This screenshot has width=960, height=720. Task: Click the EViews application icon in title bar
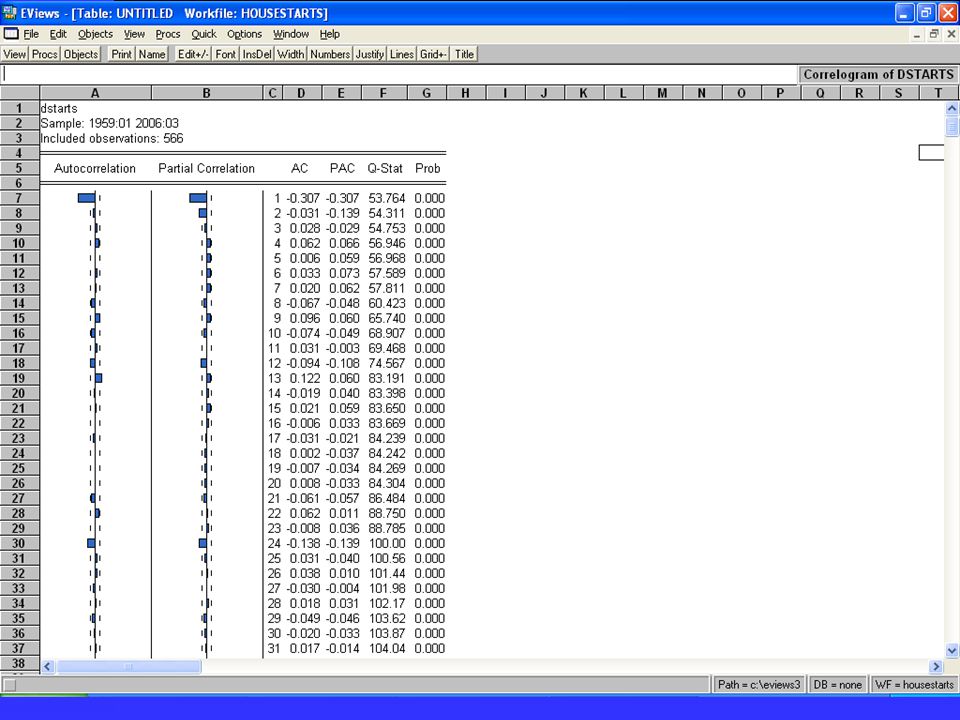(x=10, y=12)
